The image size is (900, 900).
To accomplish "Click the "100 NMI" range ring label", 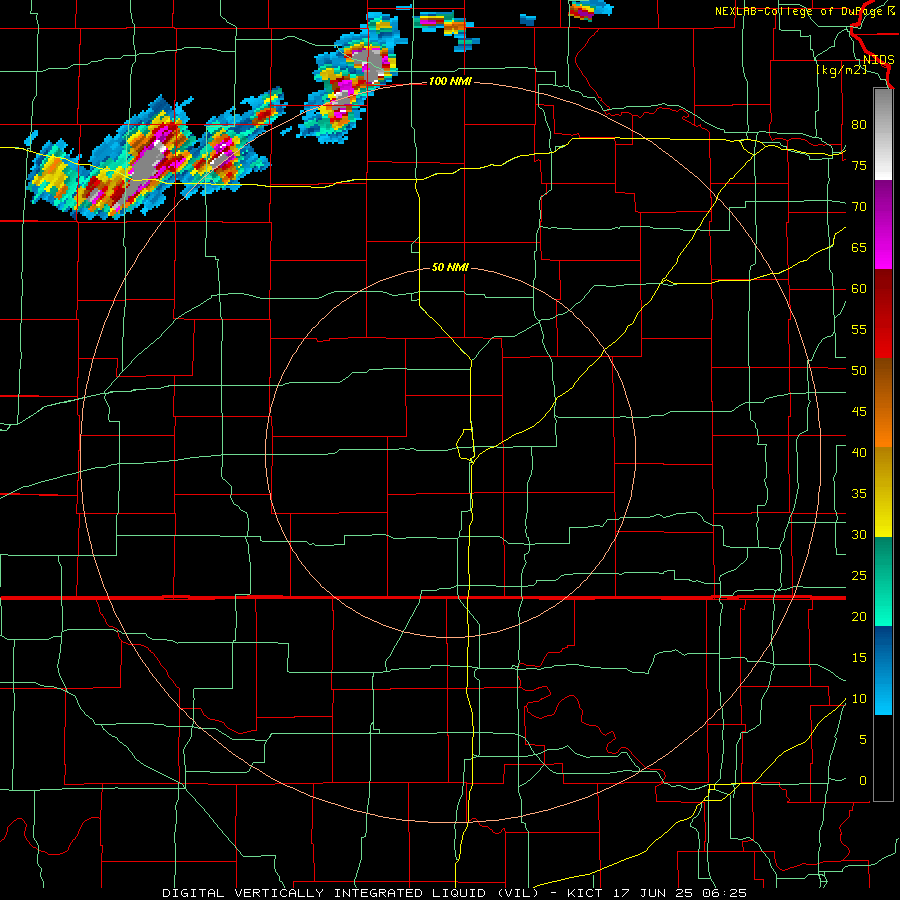I will 450,82.
